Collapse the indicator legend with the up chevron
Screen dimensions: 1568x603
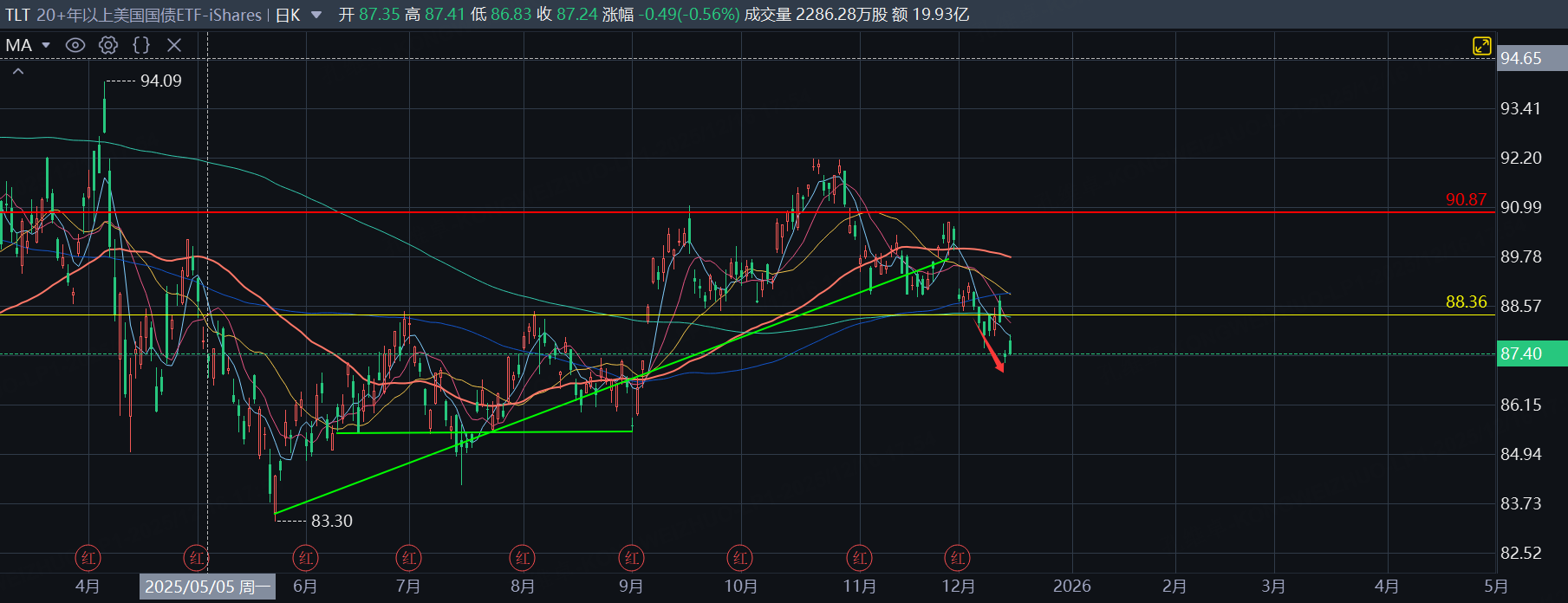coord(18,72)
